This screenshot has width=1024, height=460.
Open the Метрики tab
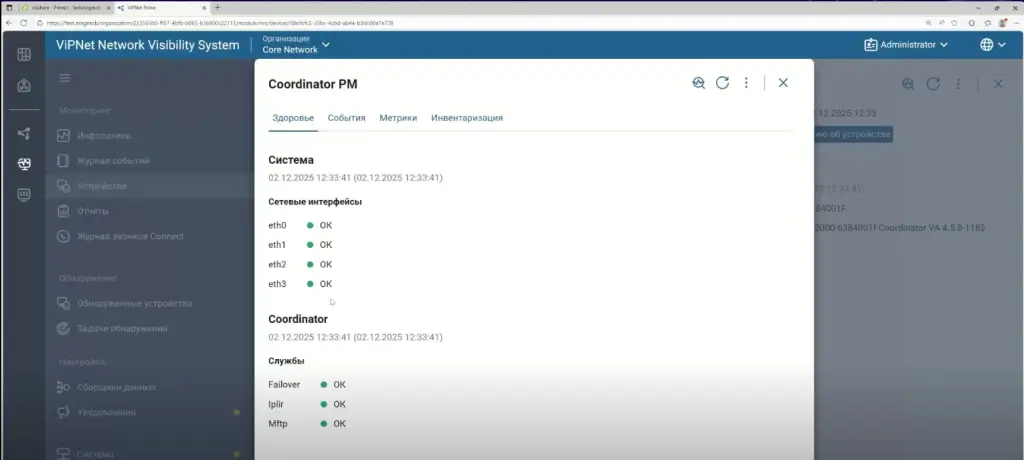point(398,118)
